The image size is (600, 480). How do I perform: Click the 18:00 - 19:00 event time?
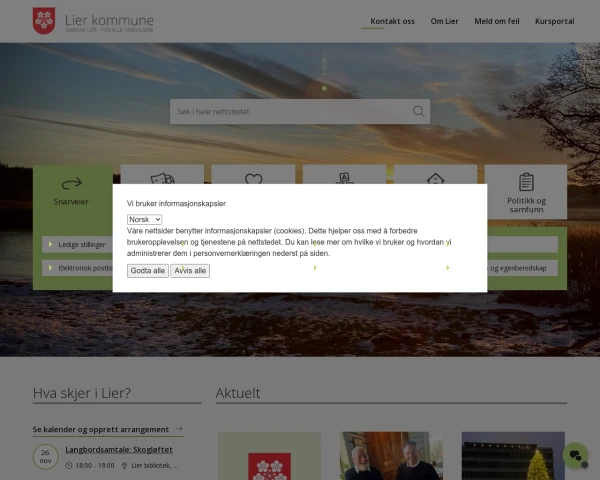(x=95, y=465)
